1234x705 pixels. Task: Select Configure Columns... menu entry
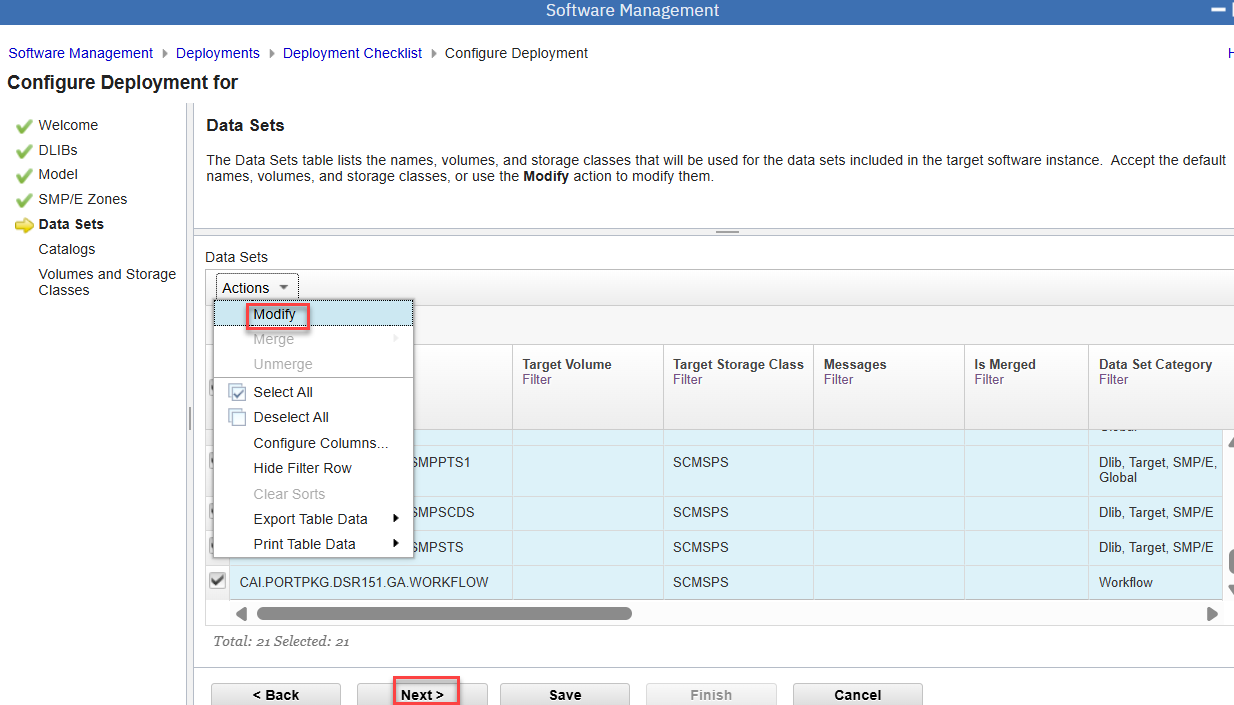point(320,443)
